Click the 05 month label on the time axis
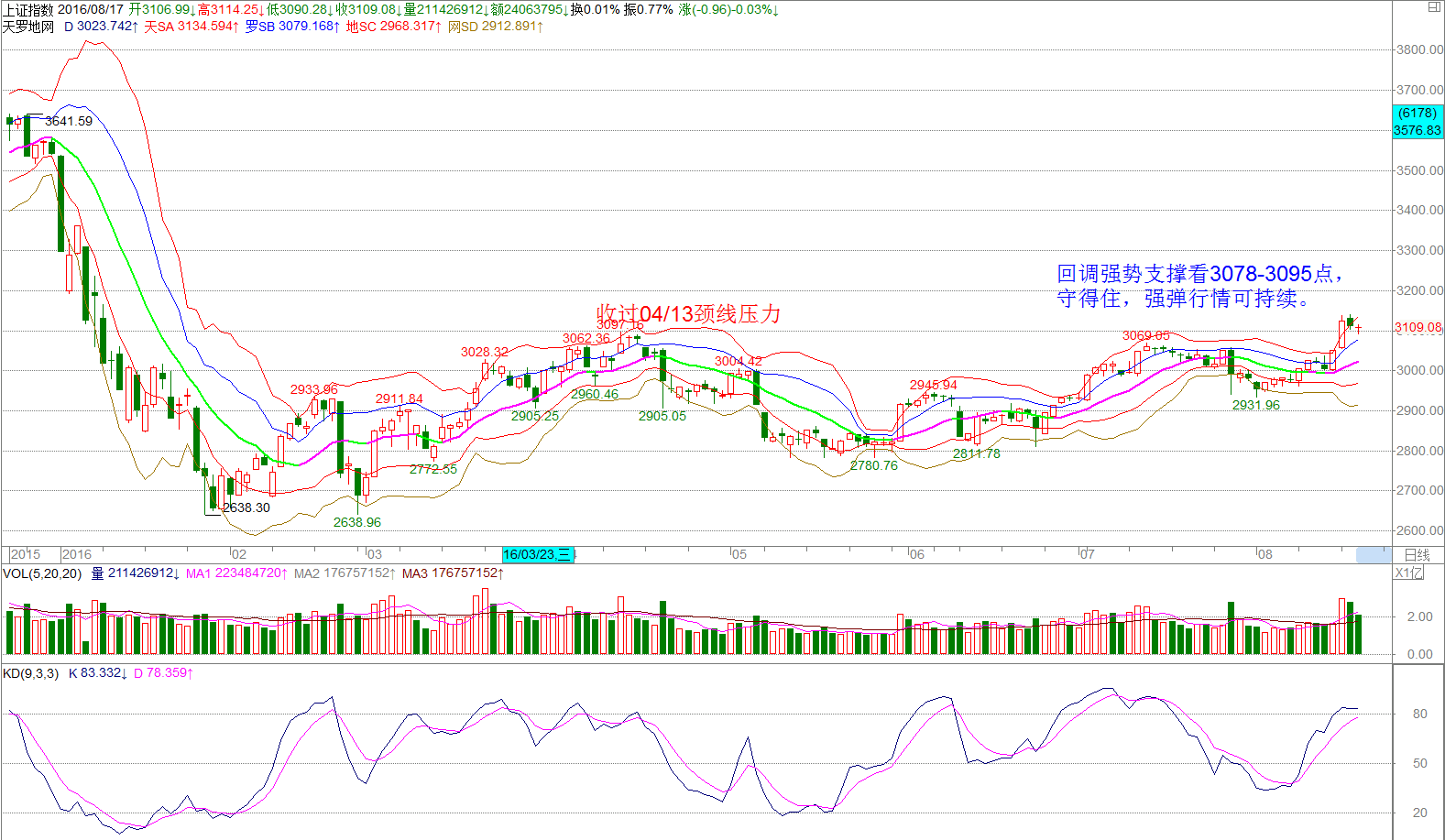This screenshot has width=1445, height=840. click(739, 554)
